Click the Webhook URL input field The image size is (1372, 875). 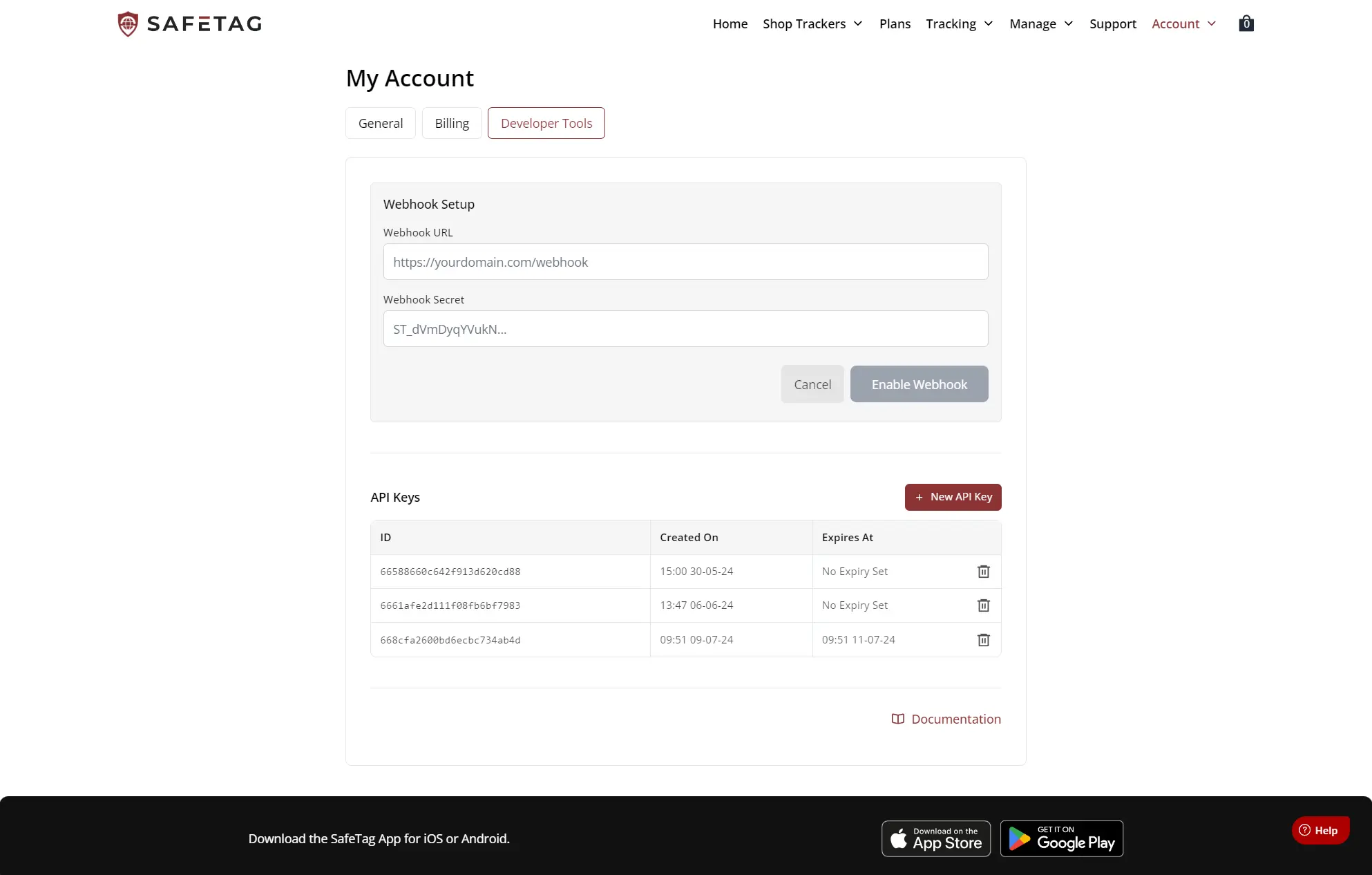tap(685, 262)
